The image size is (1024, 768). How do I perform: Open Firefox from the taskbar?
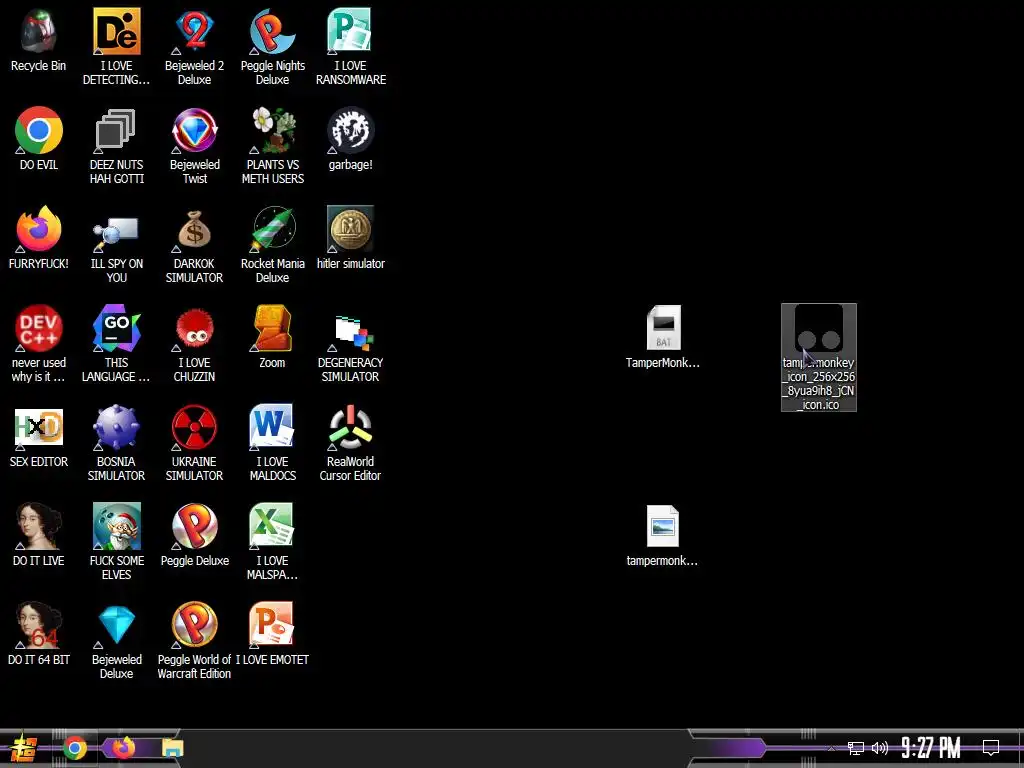click(x=123, y=747)
